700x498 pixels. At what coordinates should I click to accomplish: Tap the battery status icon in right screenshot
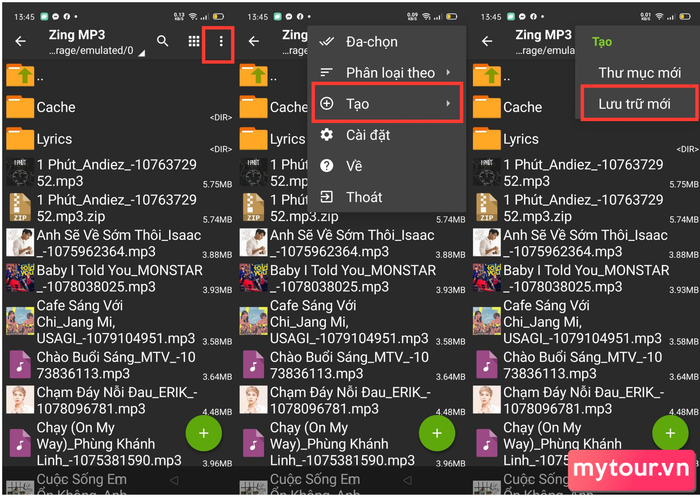[685, 17]
